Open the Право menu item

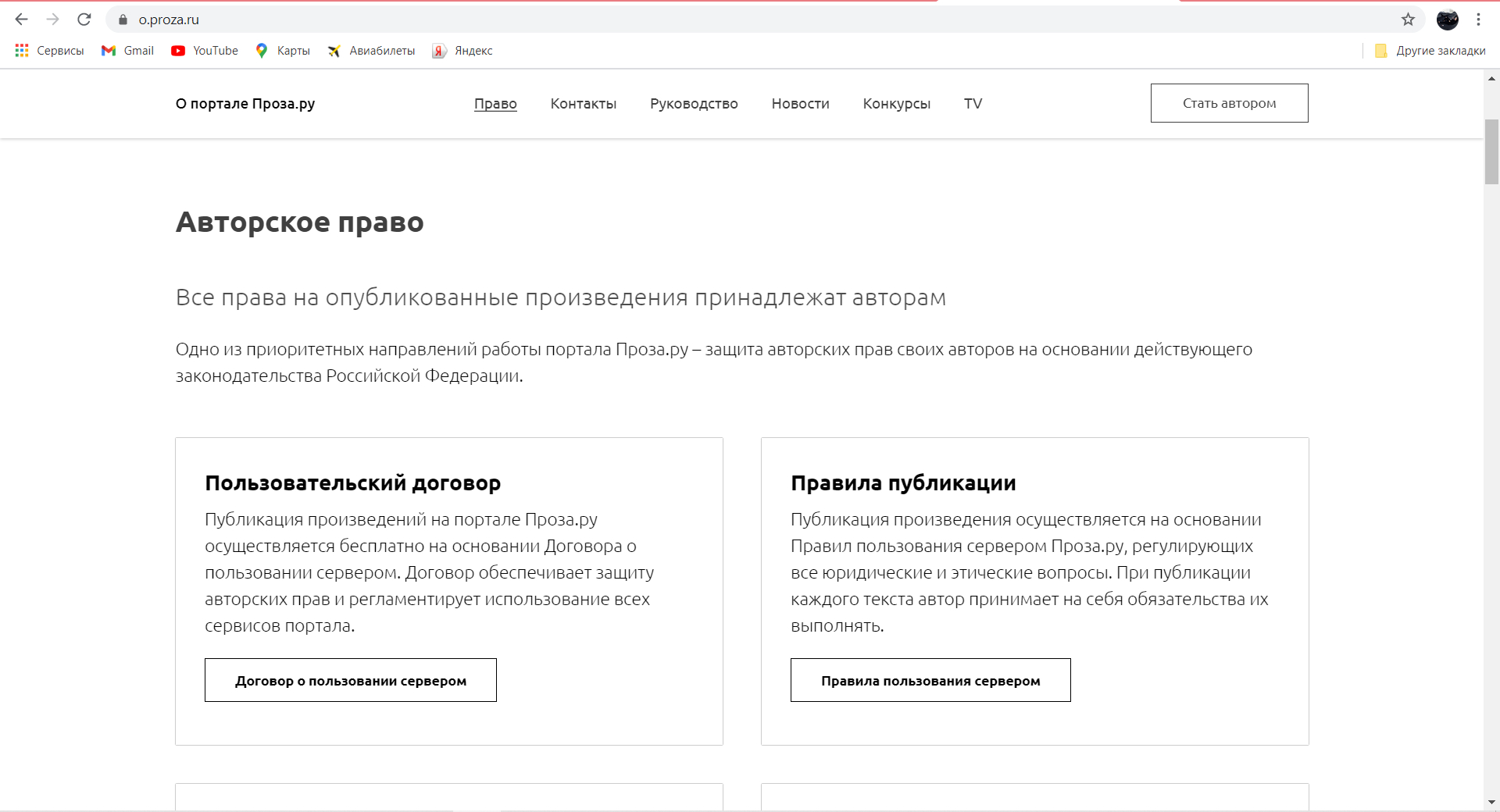(495, 104)
